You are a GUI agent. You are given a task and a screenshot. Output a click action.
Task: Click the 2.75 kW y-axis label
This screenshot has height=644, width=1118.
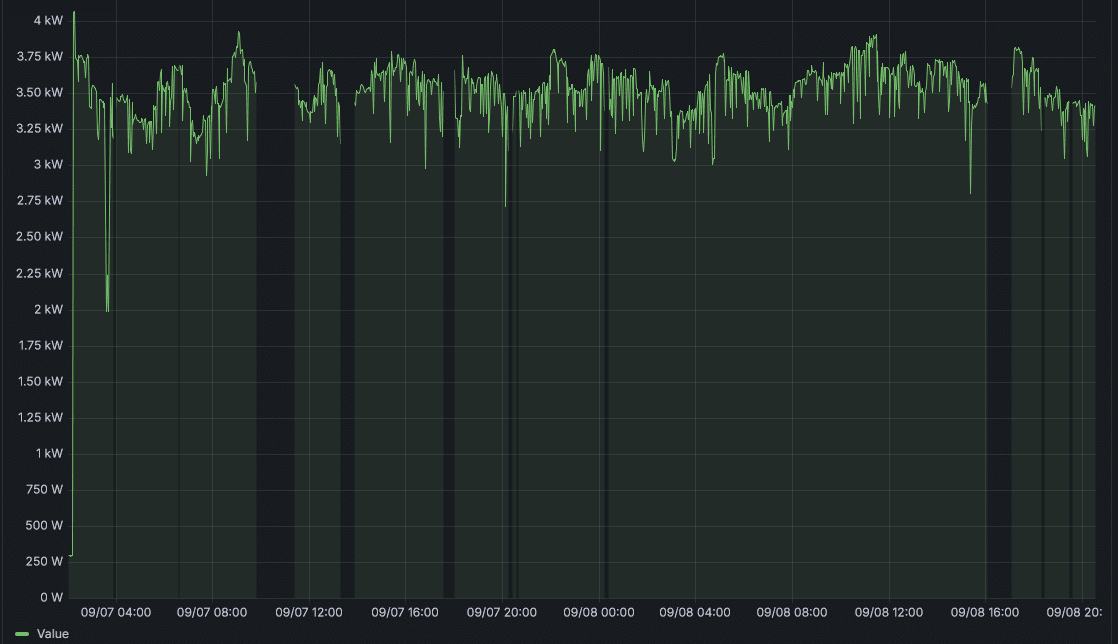(40, 200)
